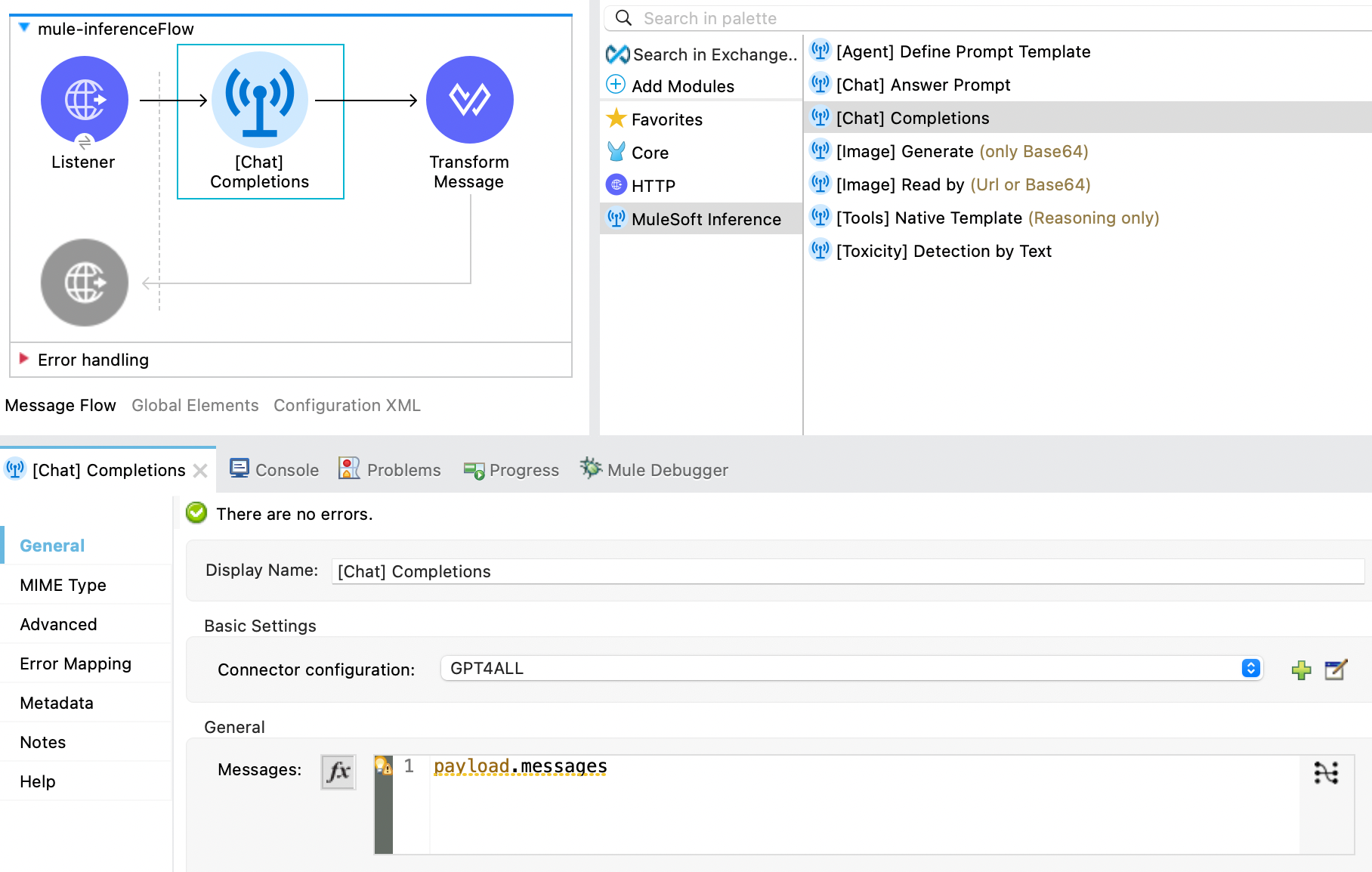Switch to Message Flow view

(x=60, y=405)
